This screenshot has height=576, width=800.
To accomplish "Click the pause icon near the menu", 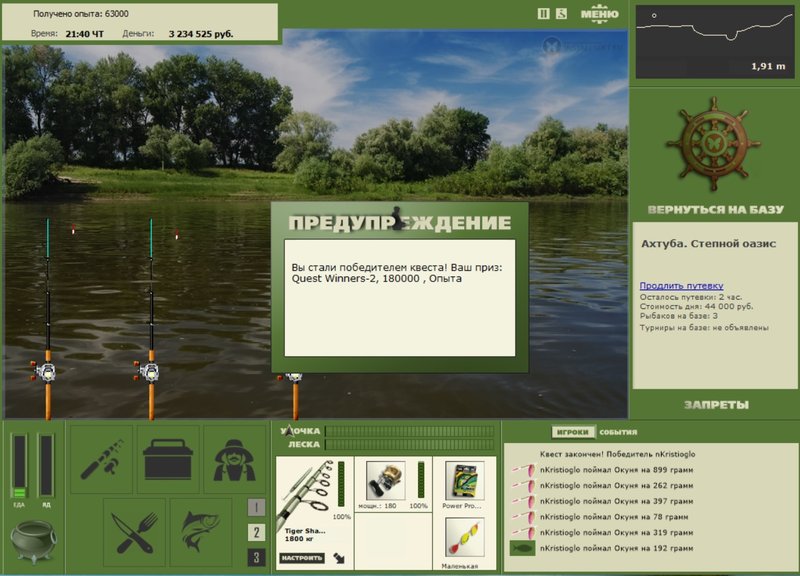I will click(x=543, y=14).
